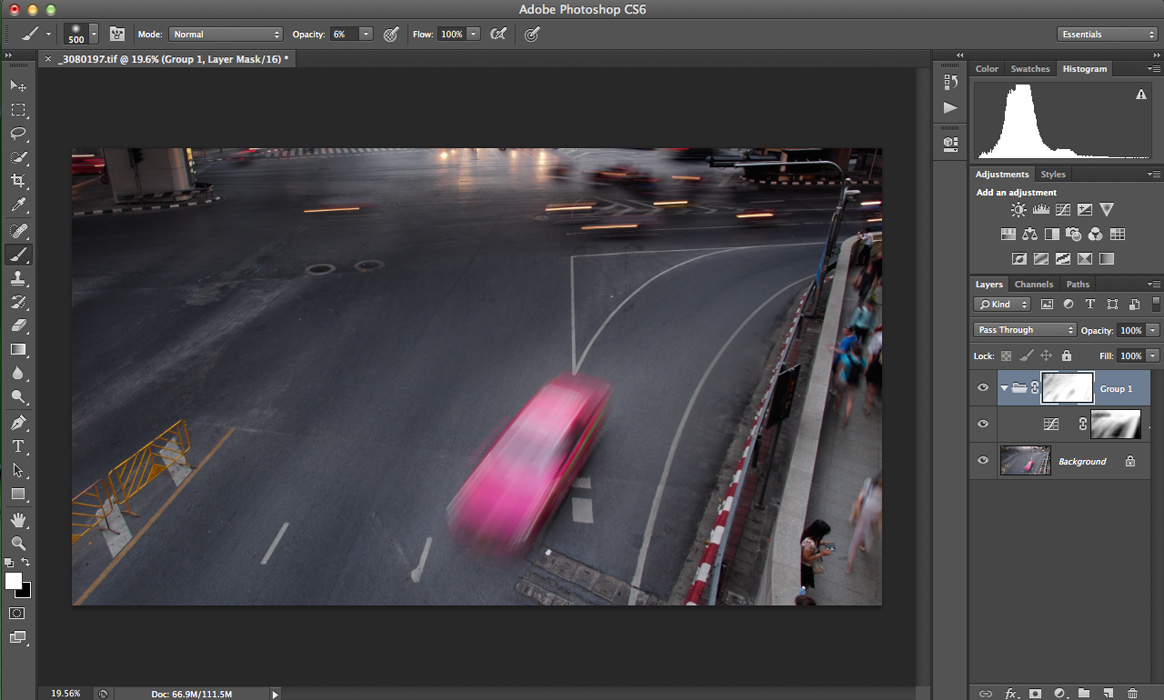
Task: Select the Eraser tool
Action: [18, 326]
